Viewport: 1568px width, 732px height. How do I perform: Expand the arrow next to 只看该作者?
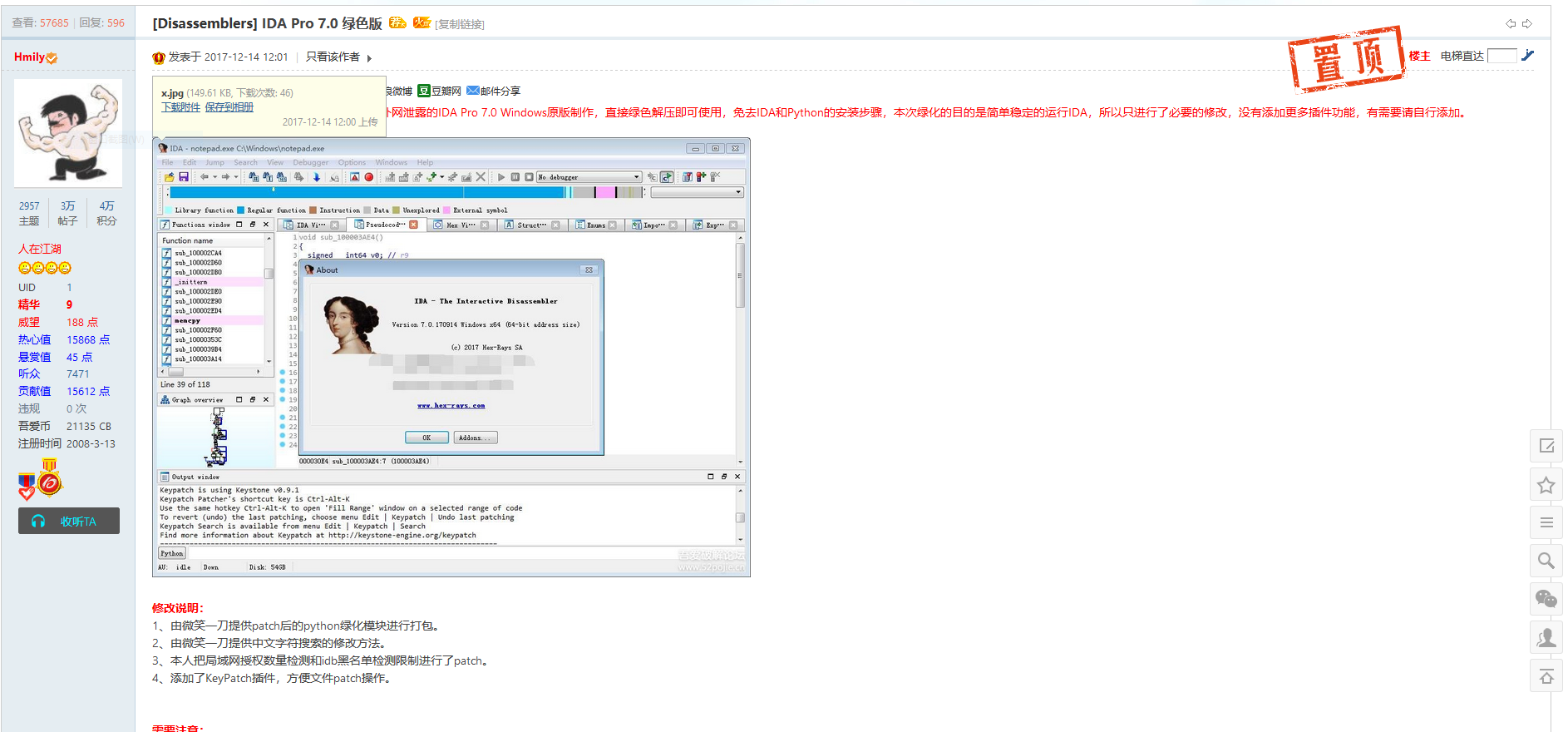coord(369,58)
